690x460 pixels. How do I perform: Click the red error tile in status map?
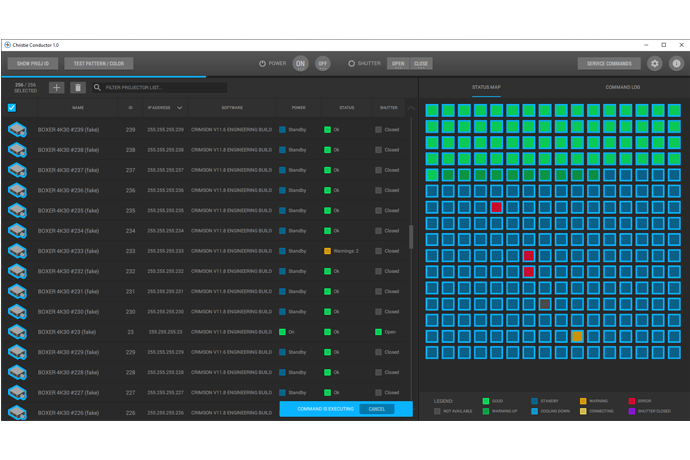(x=496, y=207)
